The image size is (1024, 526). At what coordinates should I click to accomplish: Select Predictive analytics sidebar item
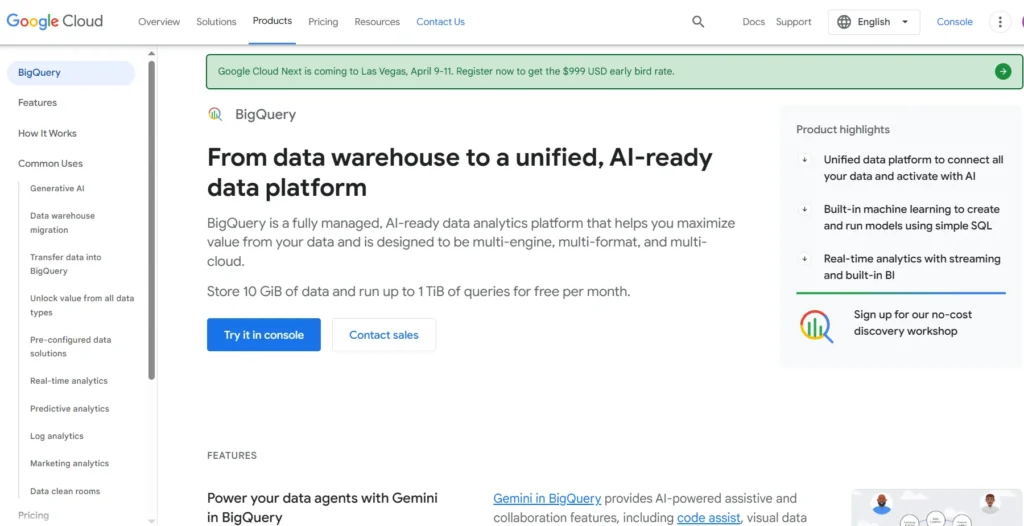69,408
